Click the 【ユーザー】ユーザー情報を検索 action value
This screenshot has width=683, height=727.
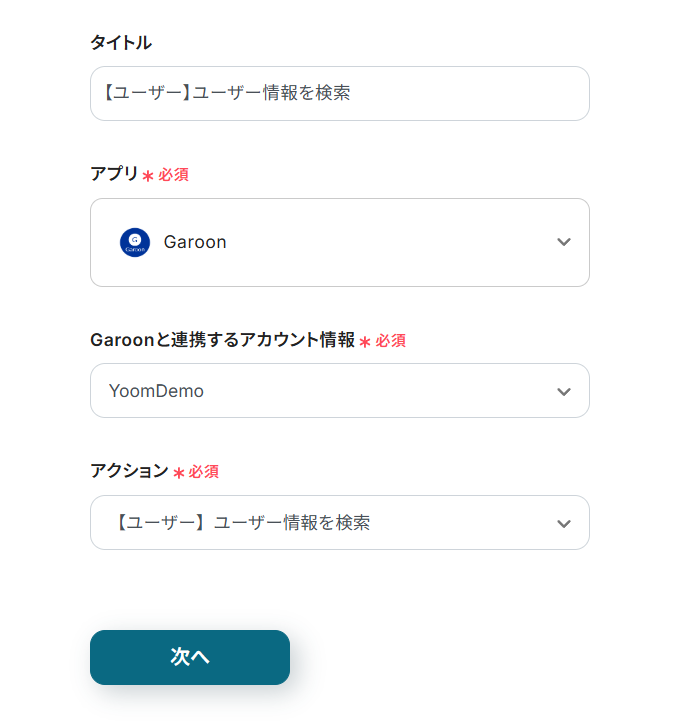pos(242,523)
